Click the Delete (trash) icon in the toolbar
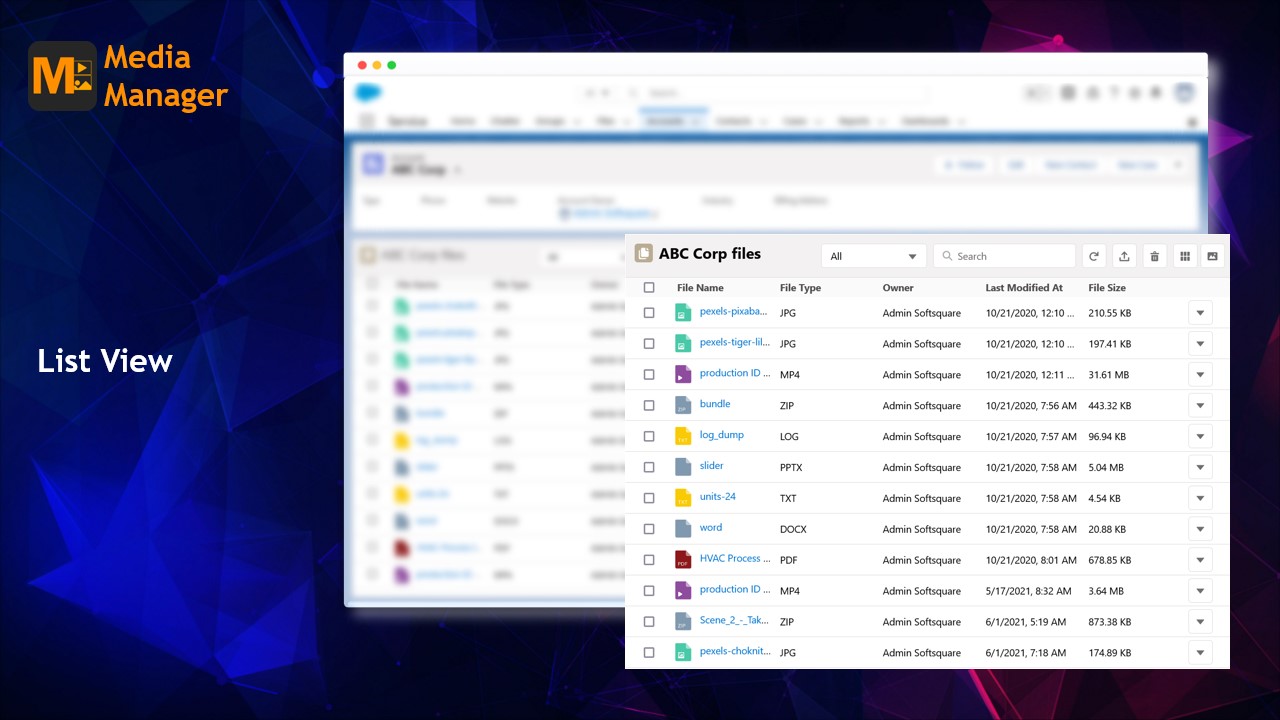This screenshot has width=1280, height=720. (x=1155, y=256)
